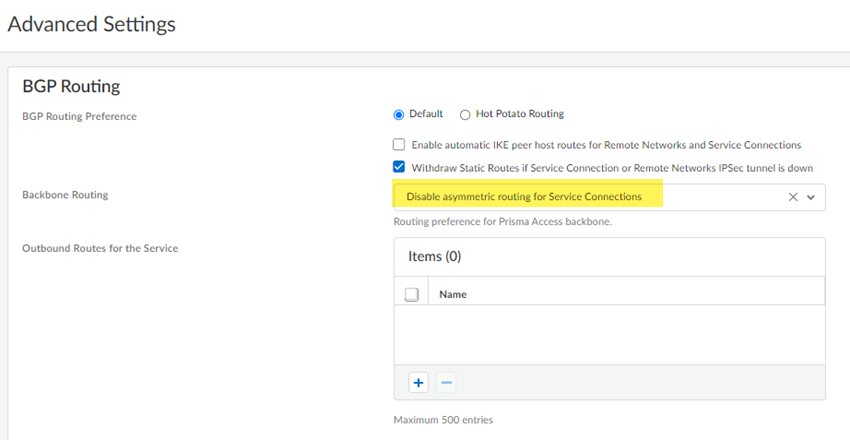Select the Hot Potato Routing radio button
850x440 pixels.
click(465, 114)
